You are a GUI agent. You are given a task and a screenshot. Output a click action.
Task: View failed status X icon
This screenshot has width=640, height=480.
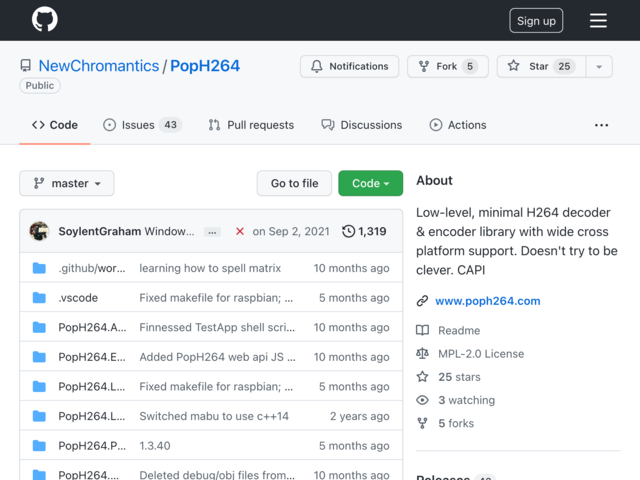[240, 231]
